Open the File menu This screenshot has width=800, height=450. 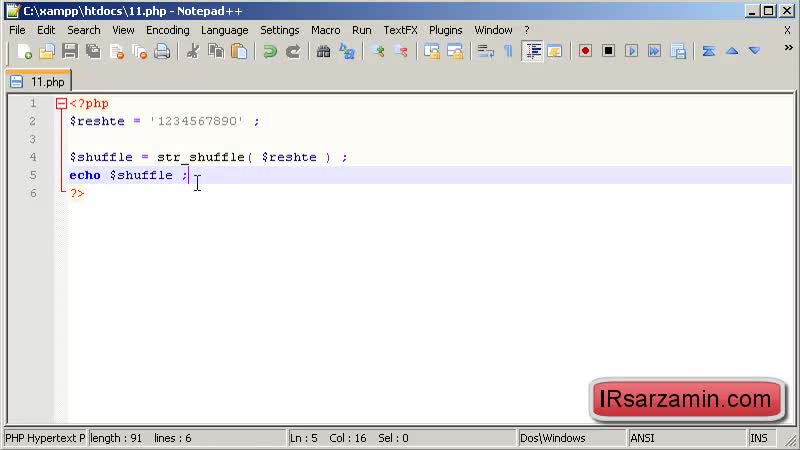click(x=17, y=30)
